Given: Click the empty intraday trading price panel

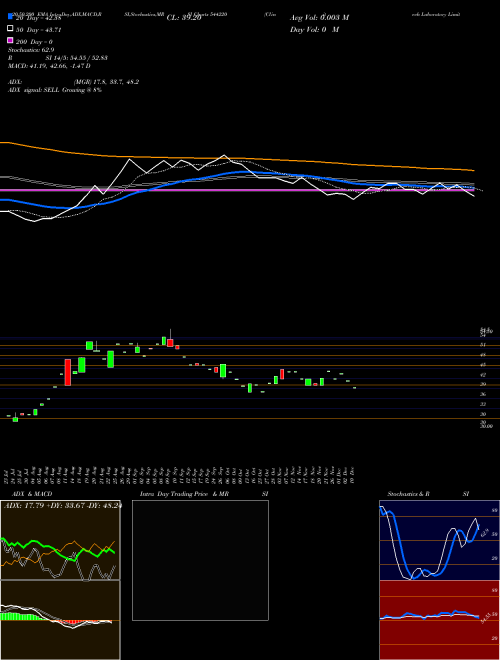Looking at the screenshot, I should [200, 560].
